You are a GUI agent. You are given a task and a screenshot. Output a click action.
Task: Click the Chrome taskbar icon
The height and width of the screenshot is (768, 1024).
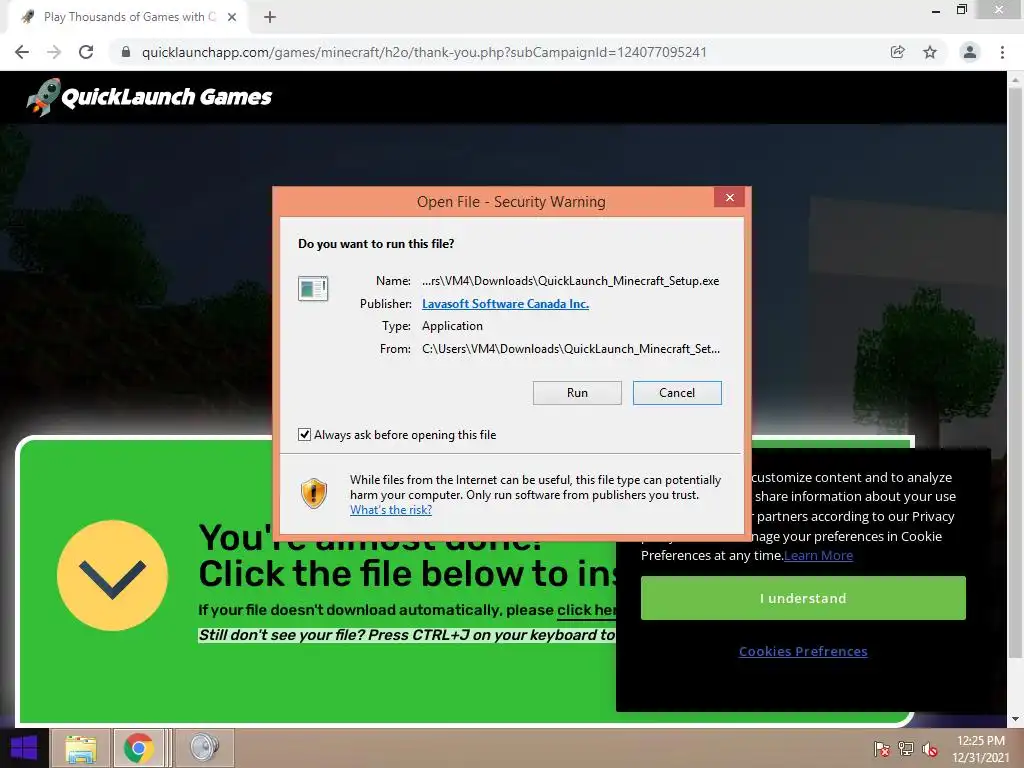[x=138, y=748]
